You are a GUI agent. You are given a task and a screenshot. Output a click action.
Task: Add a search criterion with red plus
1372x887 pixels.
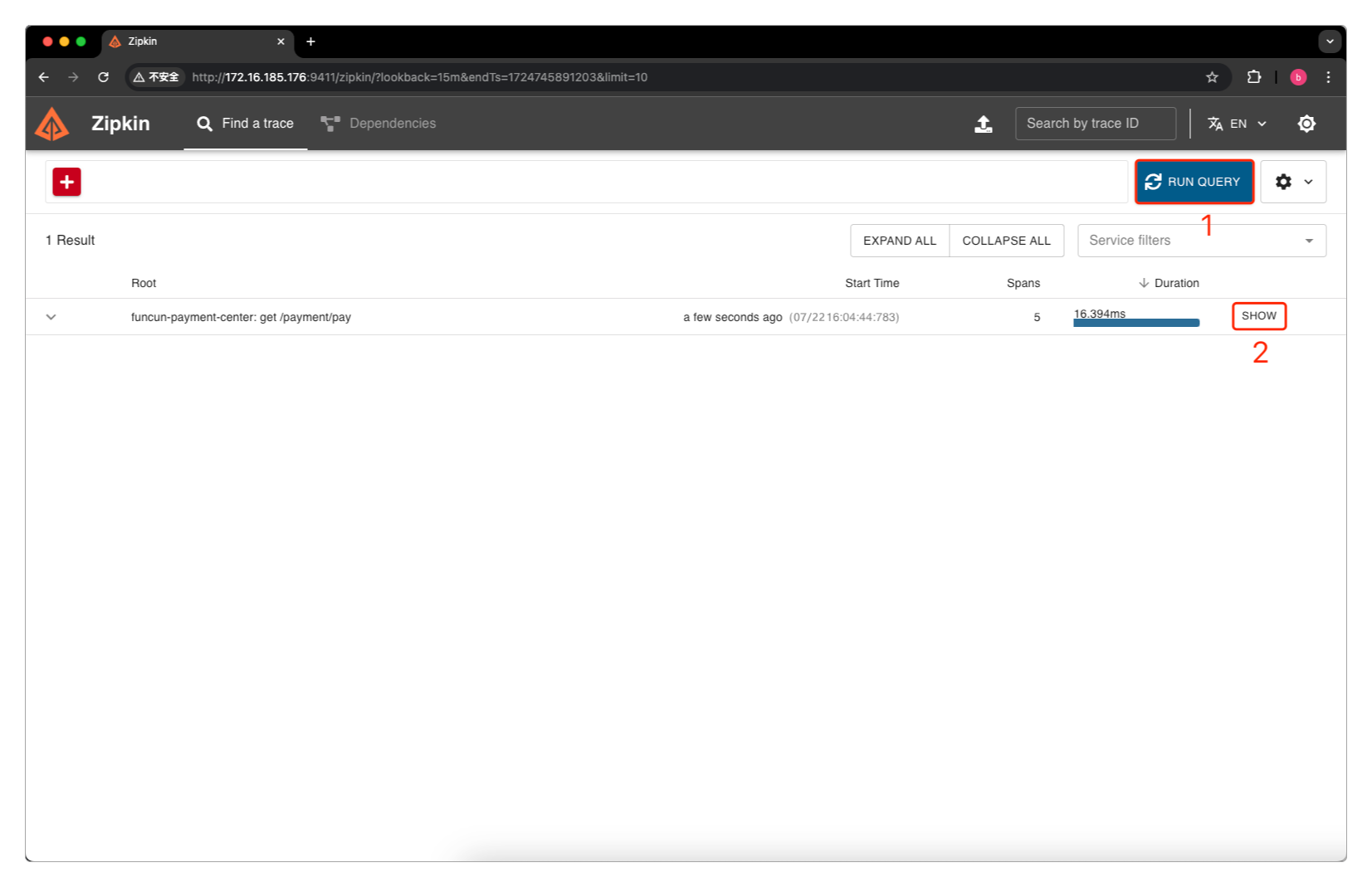point(67,182)
